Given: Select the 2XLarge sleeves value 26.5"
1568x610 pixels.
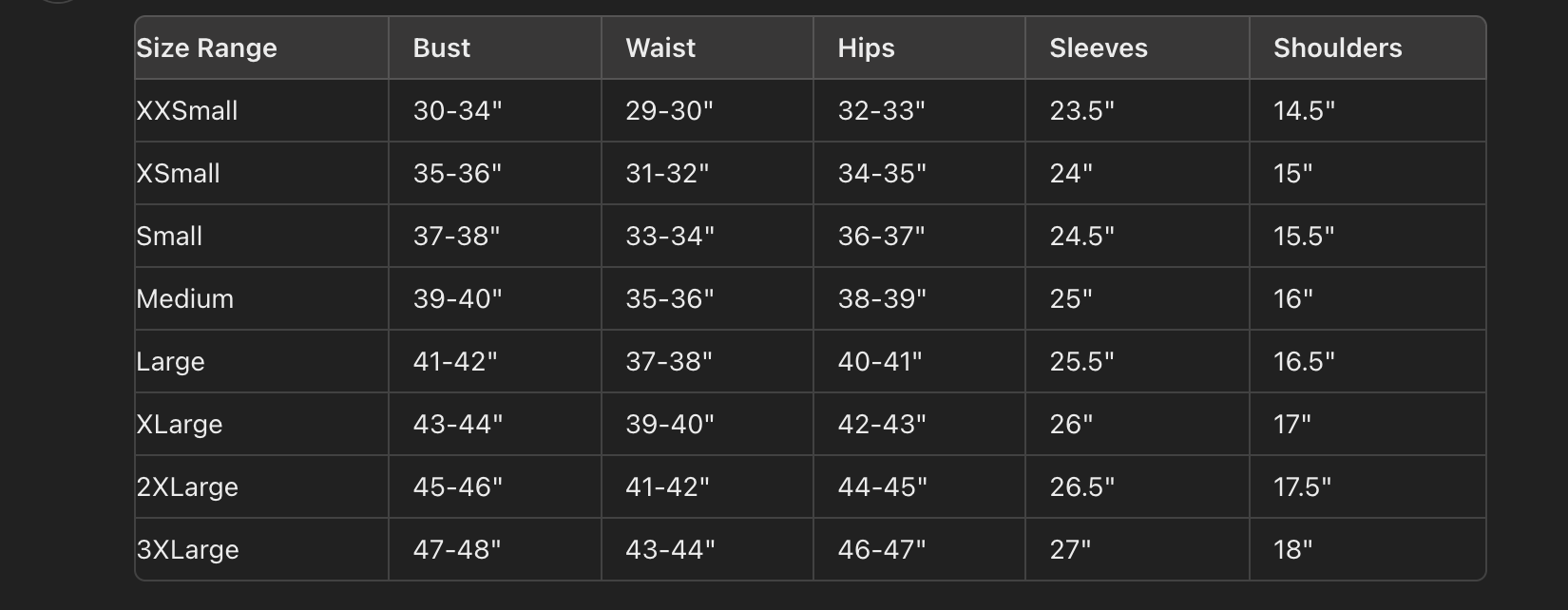Looking at the screenshot, I should coord(1082,487).
